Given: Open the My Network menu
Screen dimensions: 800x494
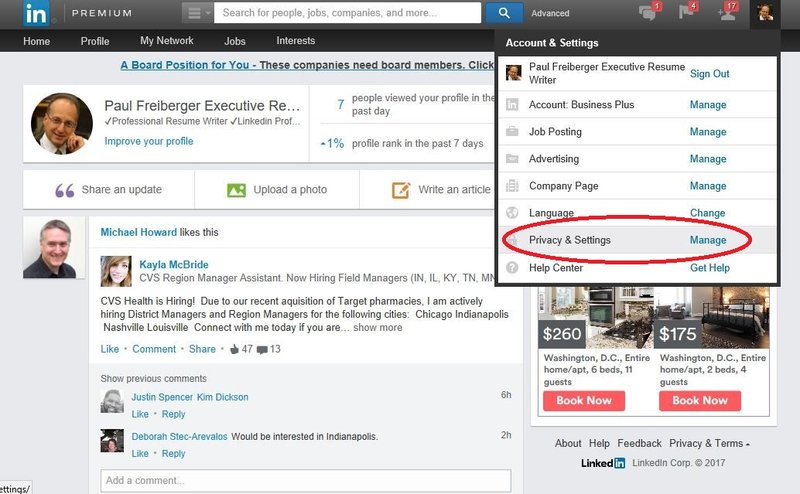Looking at the screenshot, I should 167,41.
